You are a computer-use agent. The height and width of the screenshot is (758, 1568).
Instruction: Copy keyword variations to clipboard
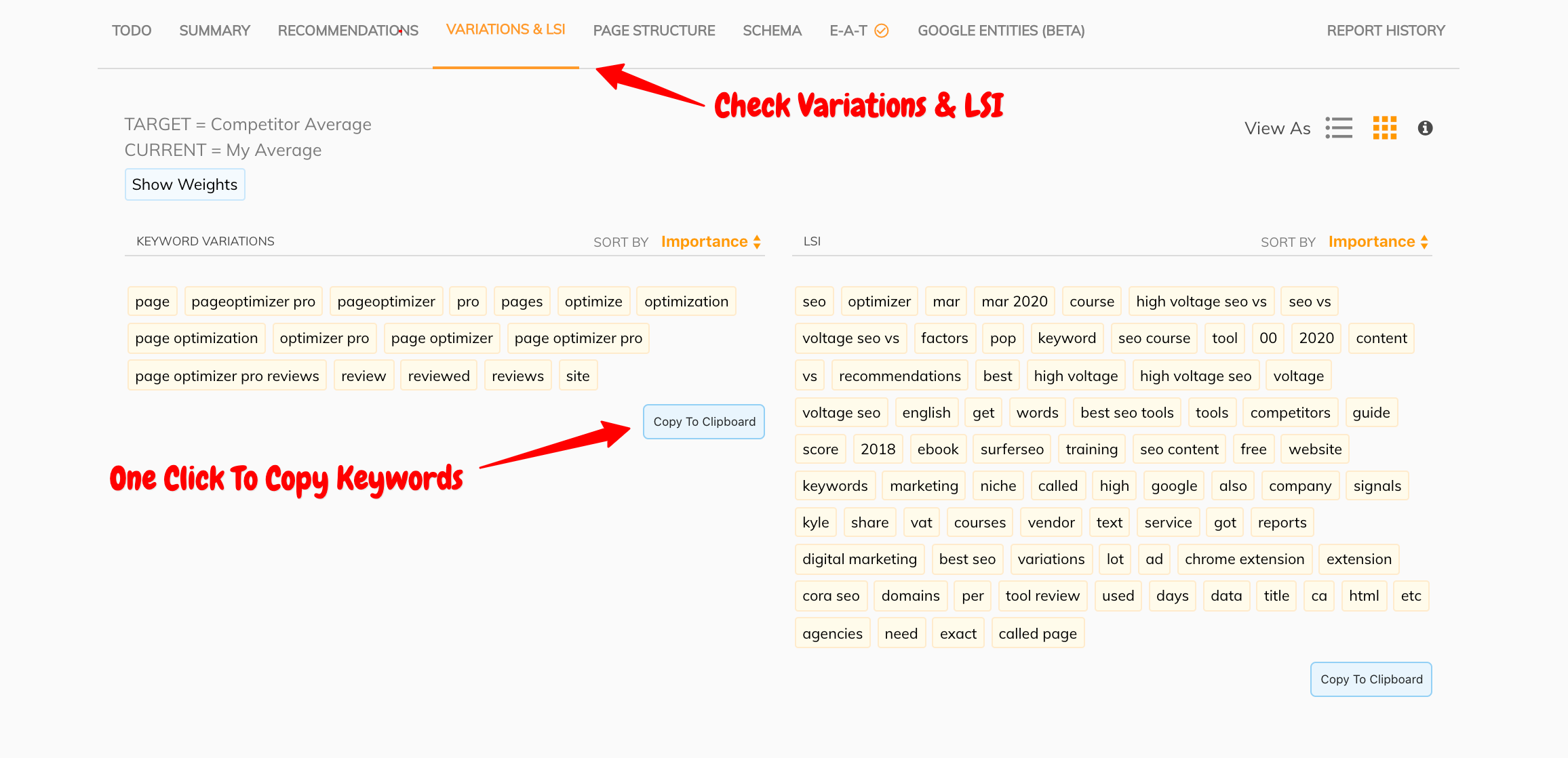point(703,421)
